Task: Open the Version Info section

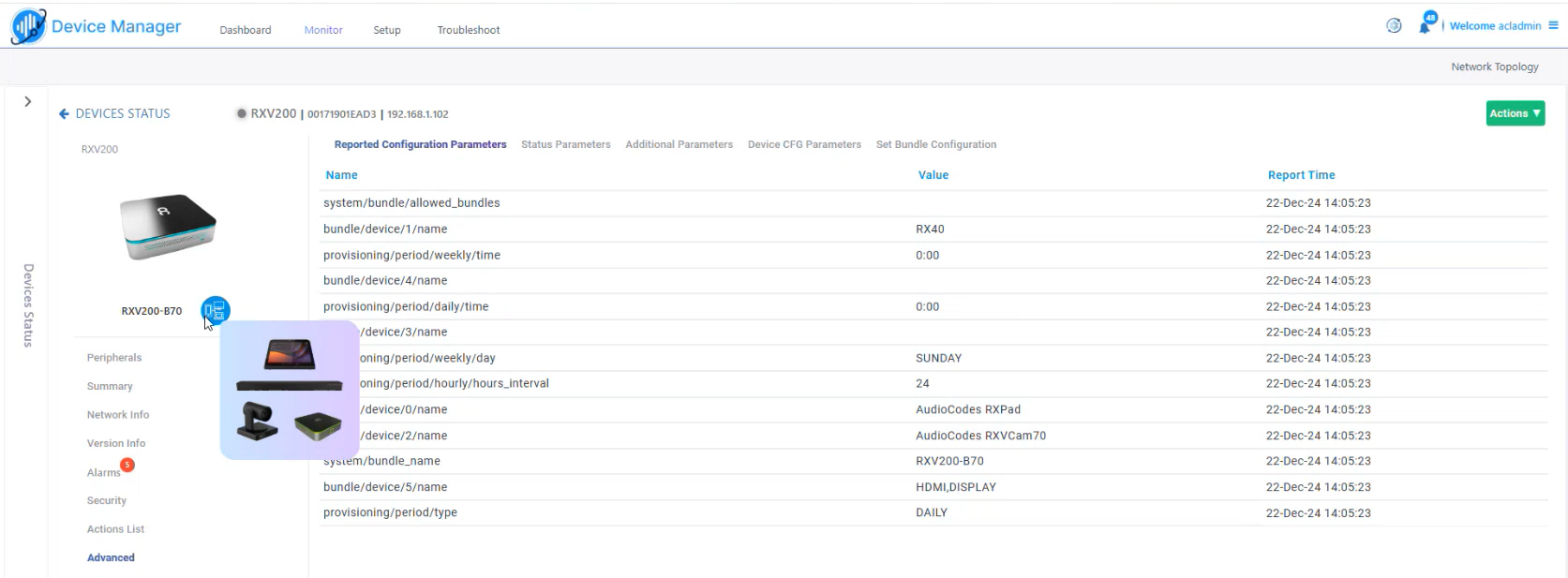Action: pyautogui.click(x=116, y=443)
